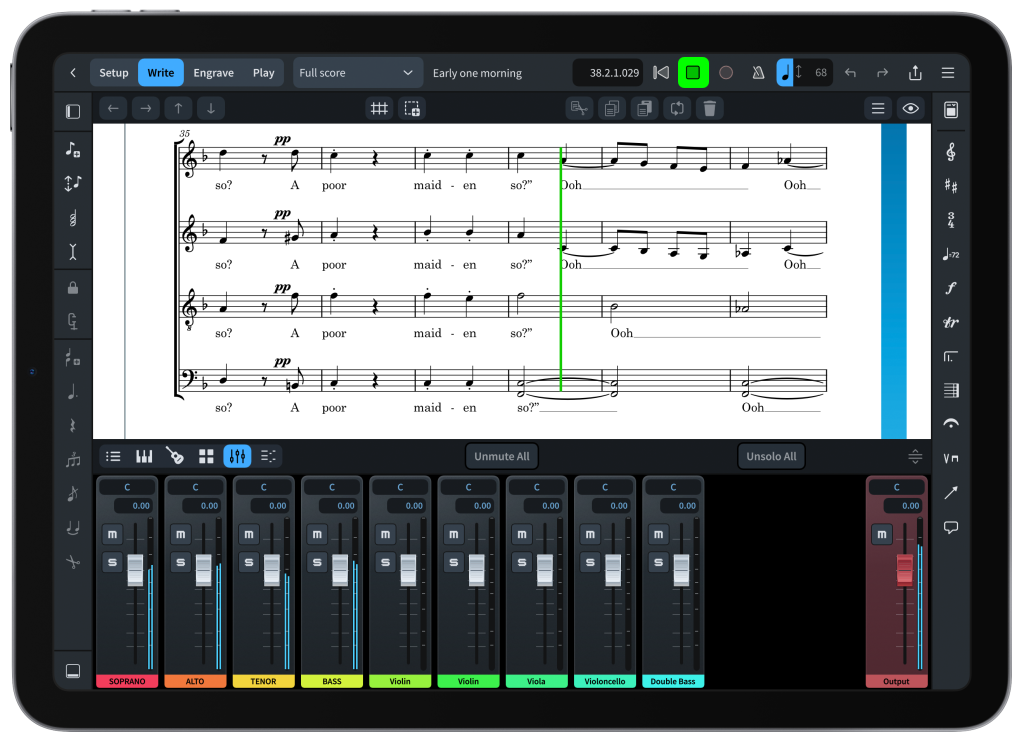Click the metronome click icon

(758, 73)
